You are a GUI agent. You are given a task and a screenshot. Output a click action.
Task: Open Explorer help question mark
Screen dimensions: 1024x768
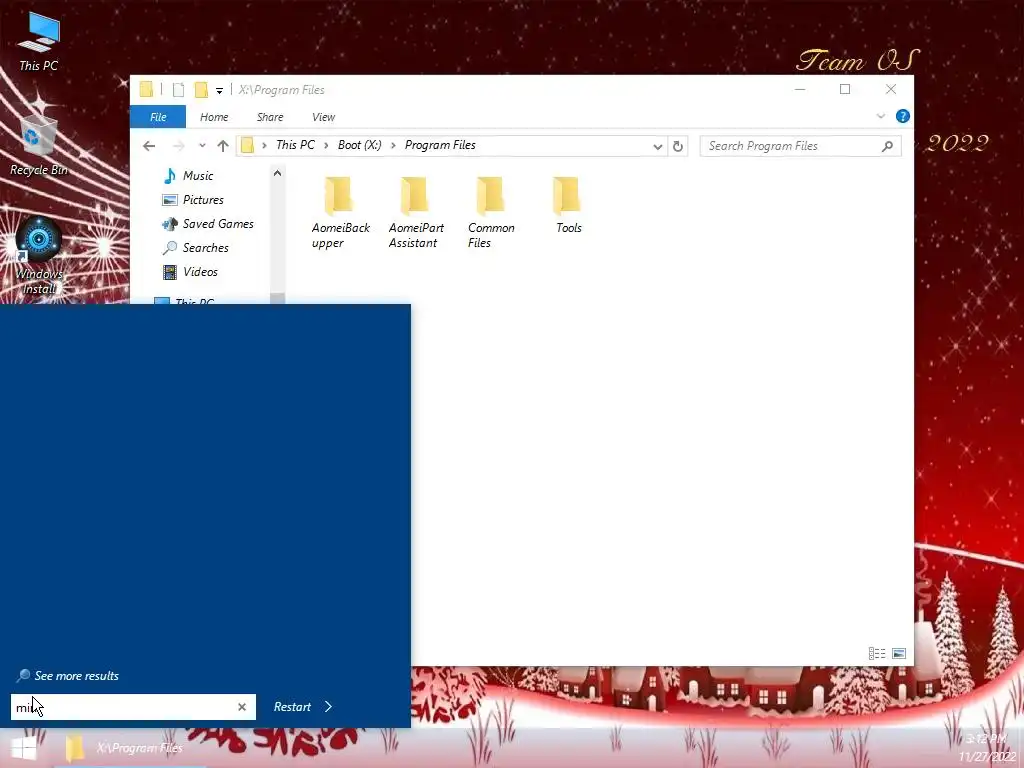pyautogui.click(x=903, y=116)
